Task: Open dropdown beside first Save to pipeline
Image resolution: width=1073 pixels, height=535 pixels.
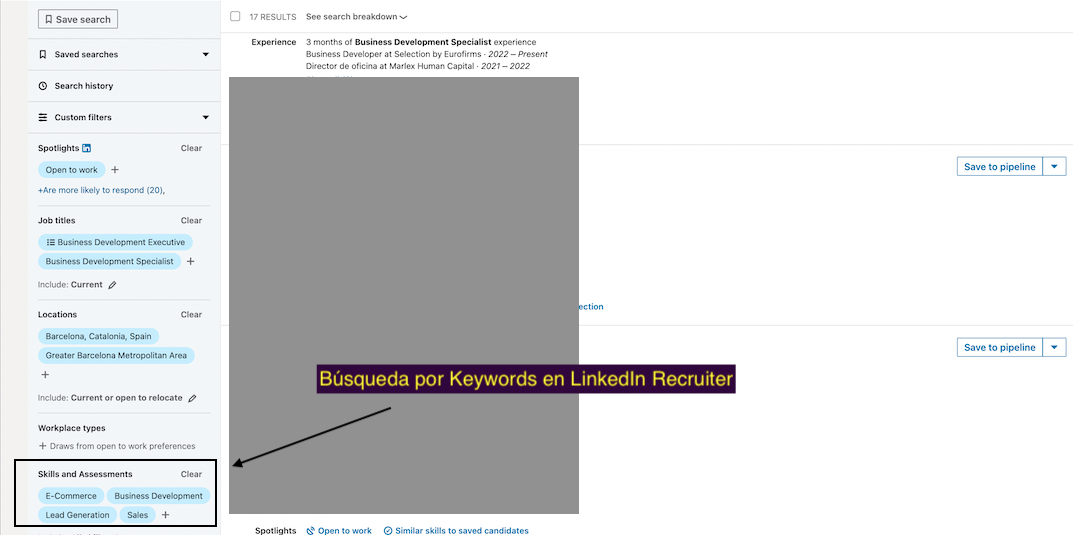Action: pyautogui.click(x=1055, y=167)
